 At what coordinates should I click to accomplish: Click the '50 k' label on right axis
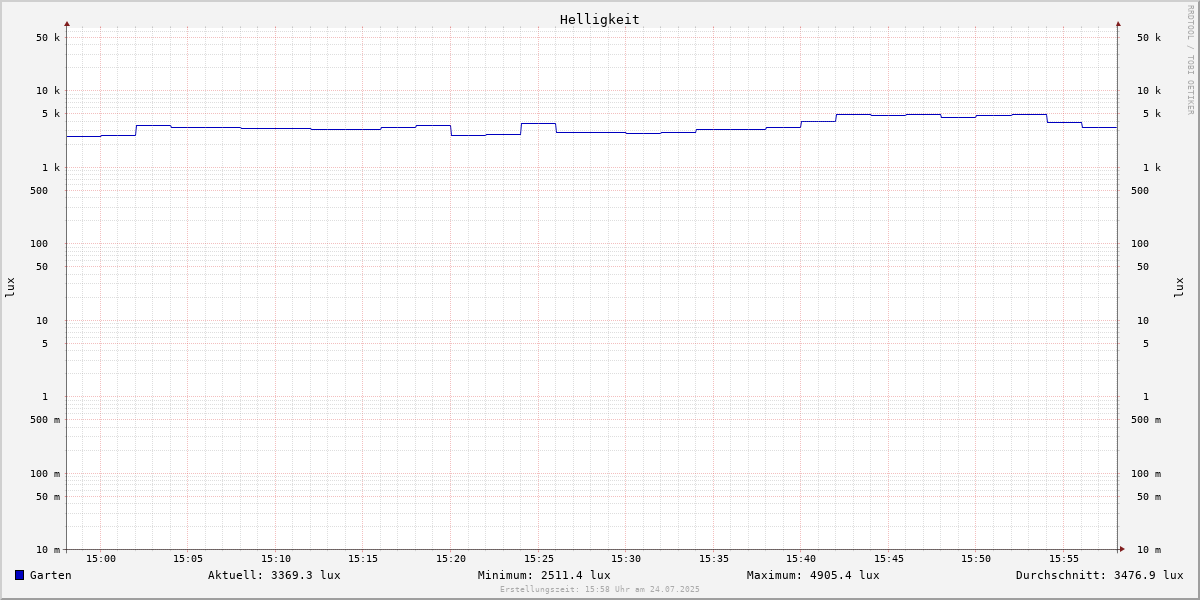click(1149, 38)
